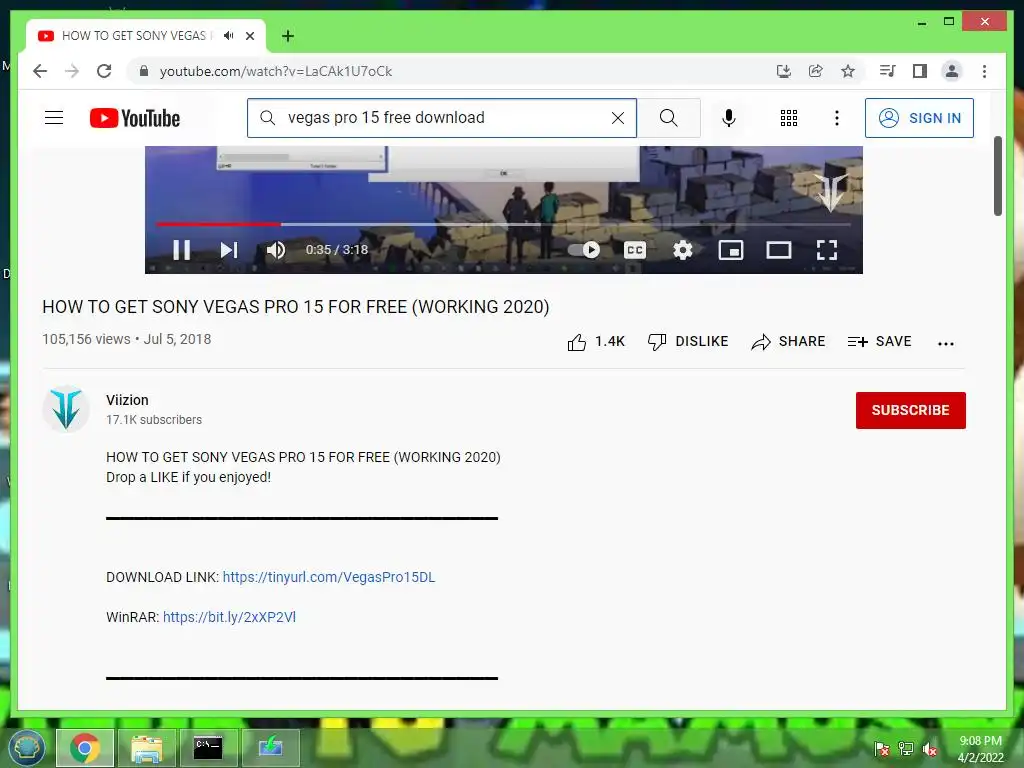The height and width of the screenshot is (768, 1024).
Task: Click the DISLIKE button
Action: 688,342
